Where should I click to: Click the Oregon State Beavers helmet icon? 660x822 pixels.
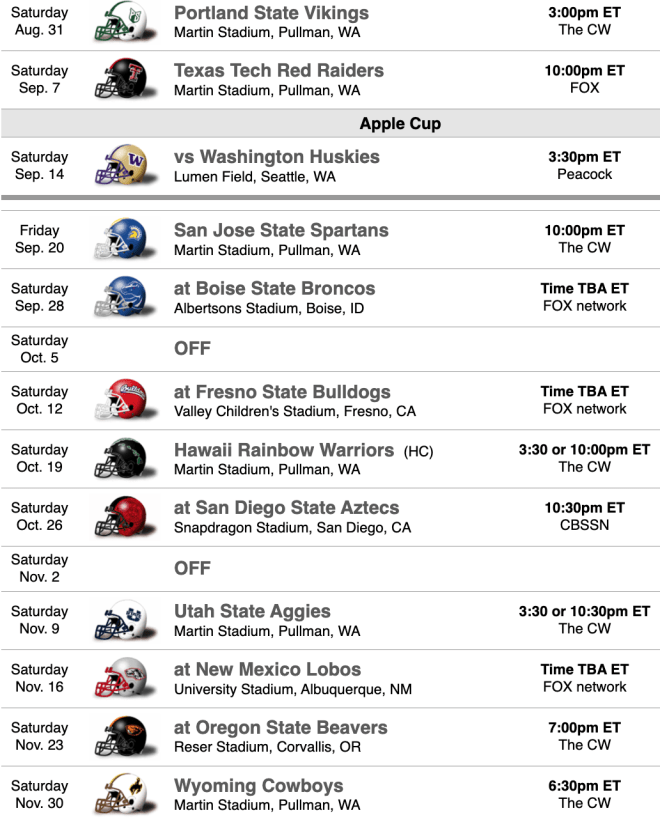click(x=125, y=736)
